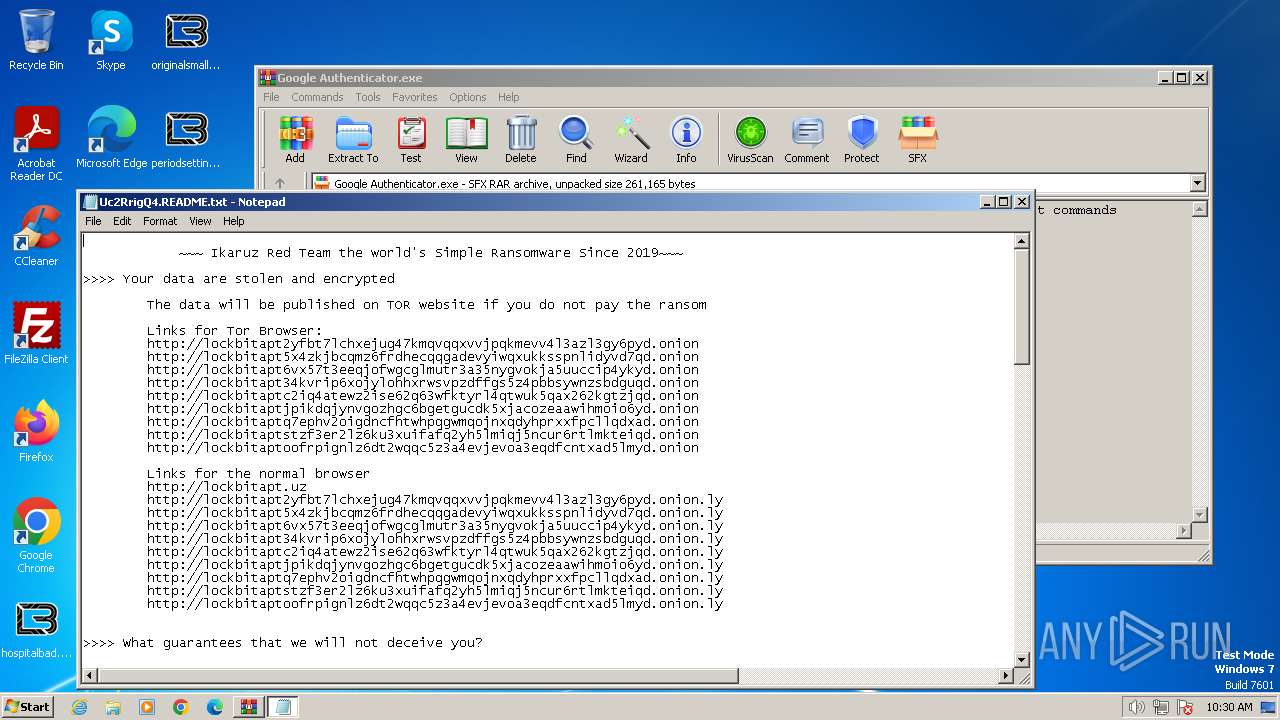Open Skype desktop shortcut
Viewport: 1280px width, 720px height.
[111, 41]
